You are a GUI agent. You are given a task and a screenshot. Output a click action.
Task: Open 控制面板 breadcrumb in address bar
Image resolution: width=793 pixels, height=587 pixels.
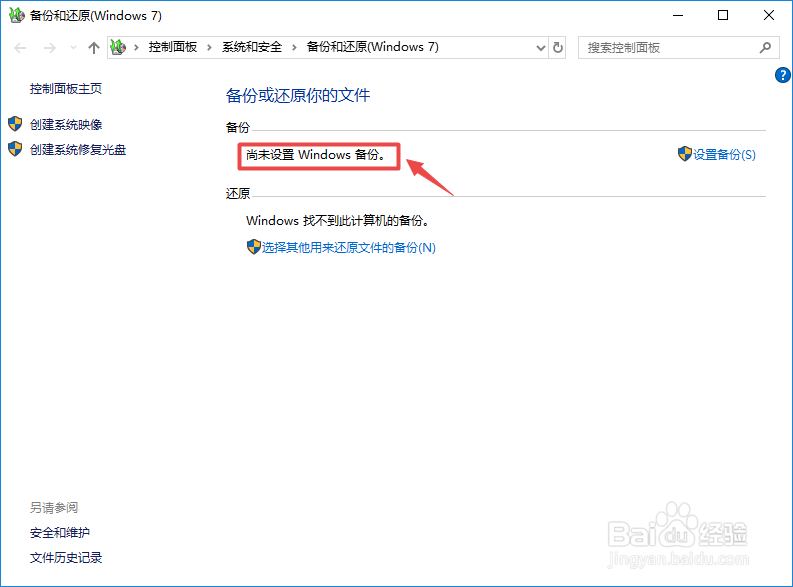coord(172,47)
